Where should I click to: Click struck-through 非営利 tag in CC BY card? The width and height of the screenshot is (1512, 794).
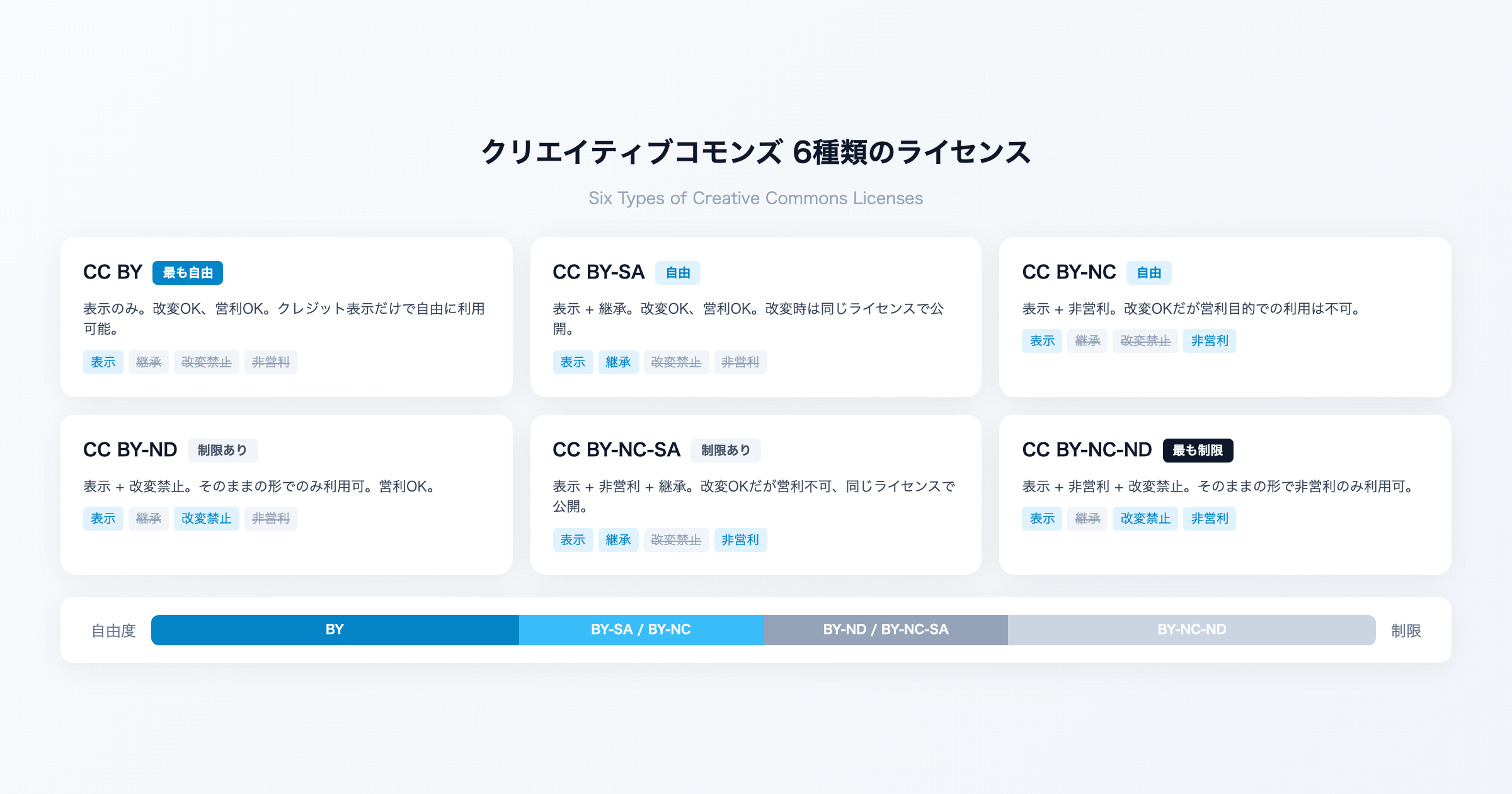point(271,362)
